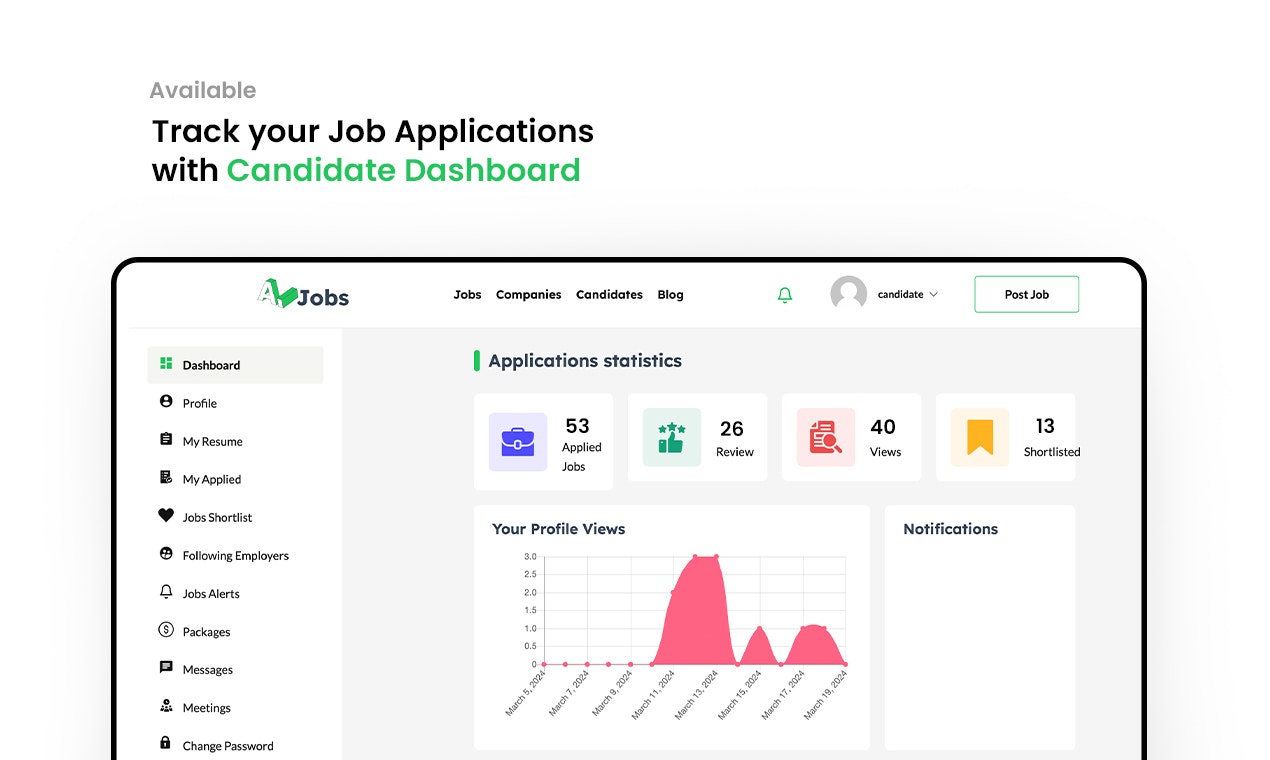
Task: Click the chart peak at value 3.0
Action: click(x=705, y=557)
